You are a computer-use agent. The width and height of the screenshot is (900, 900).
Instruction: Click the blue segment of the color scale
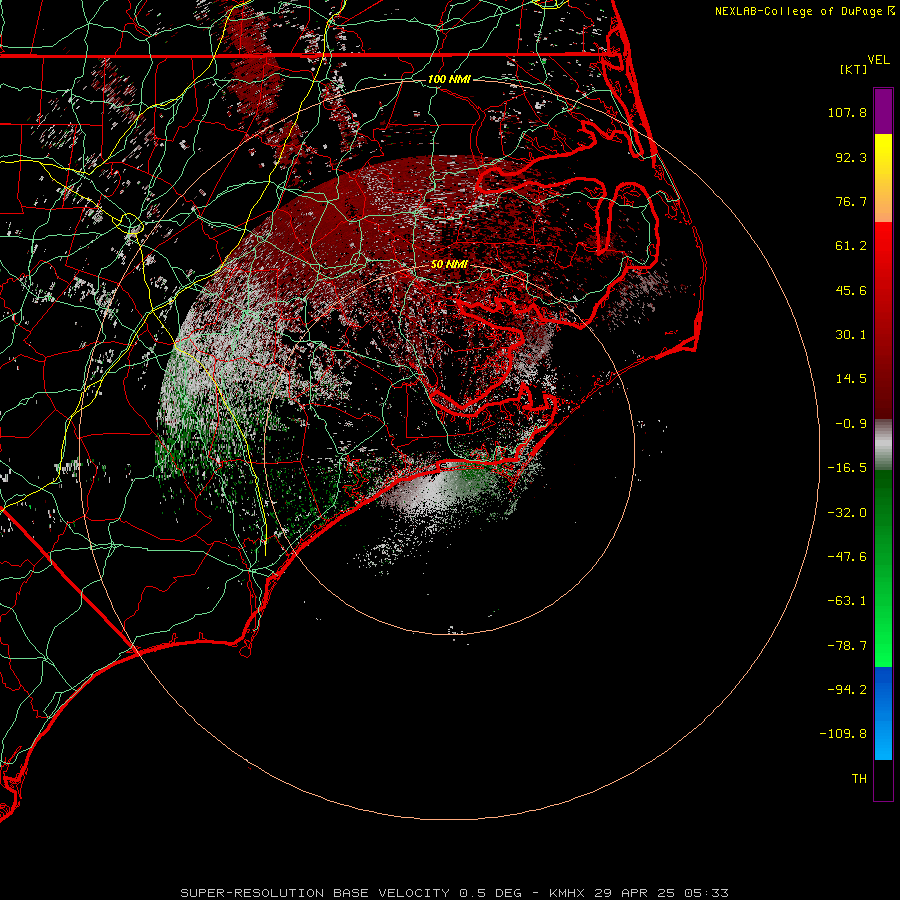pyautogui.click(x=883, y=713)
